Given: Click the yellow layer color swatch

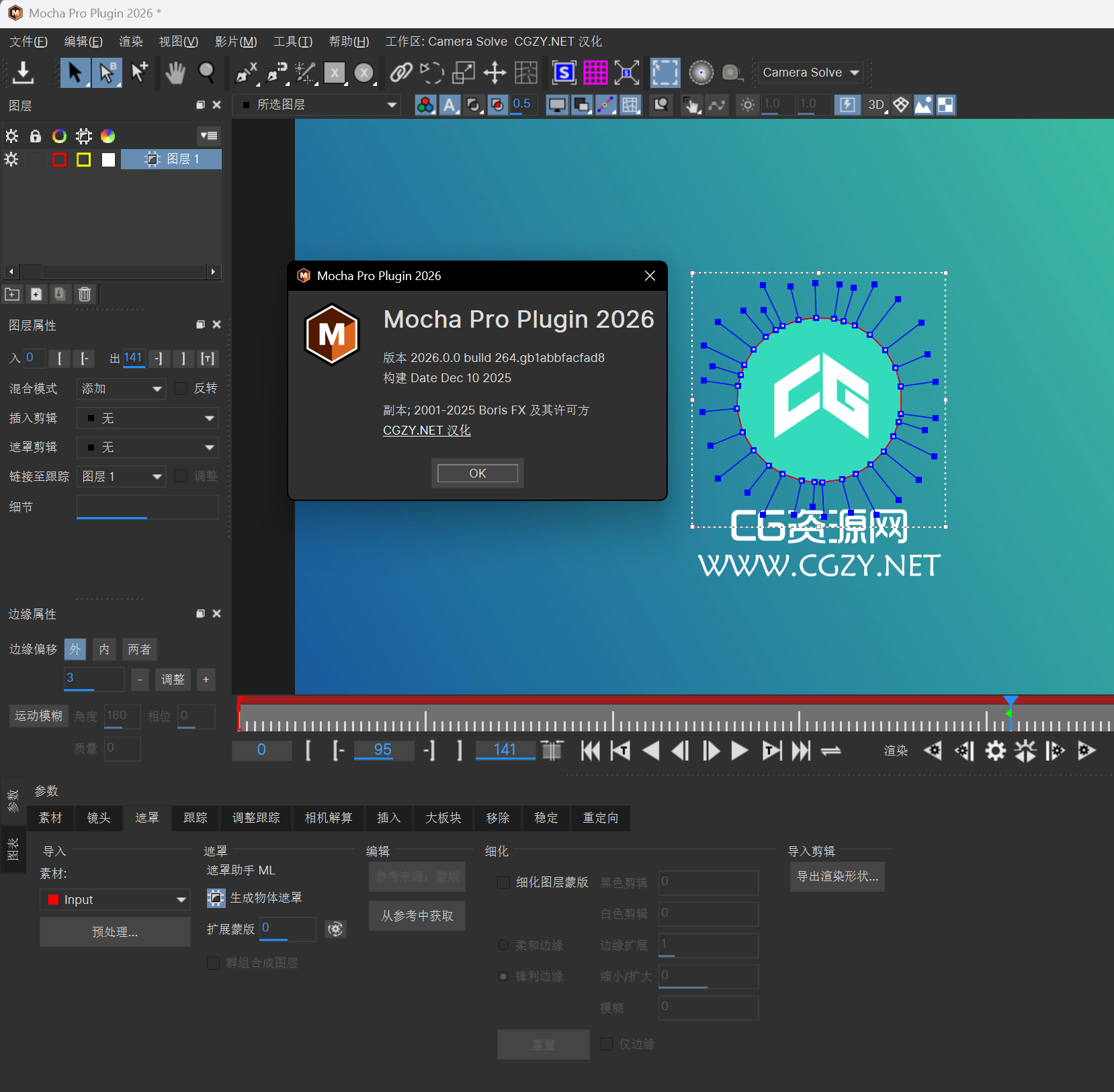Looking at the screenshot, I should [84, 160].
